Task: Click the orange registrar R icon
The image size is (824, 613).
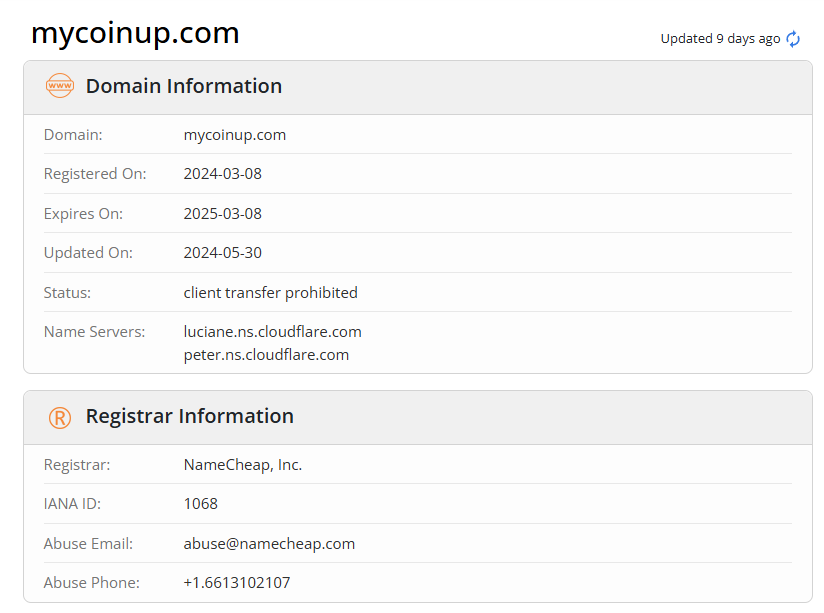Action: [x=60, y=417]
